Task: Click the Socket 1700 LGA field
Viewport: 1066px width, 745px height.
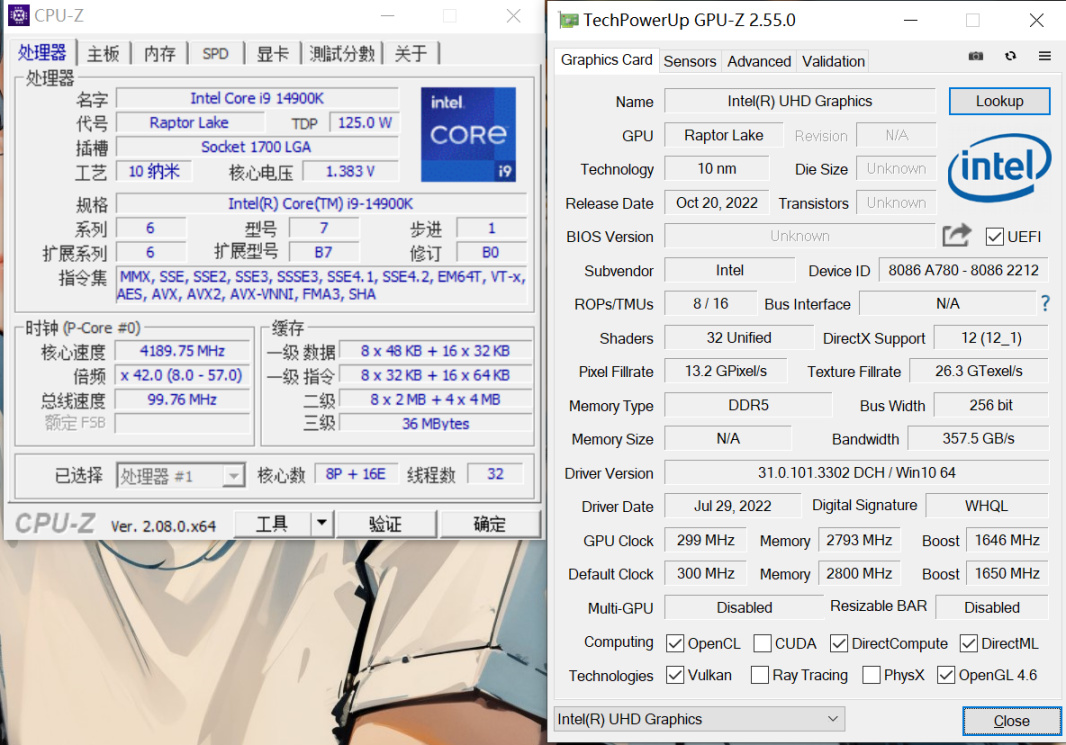Action: point(257,147)
